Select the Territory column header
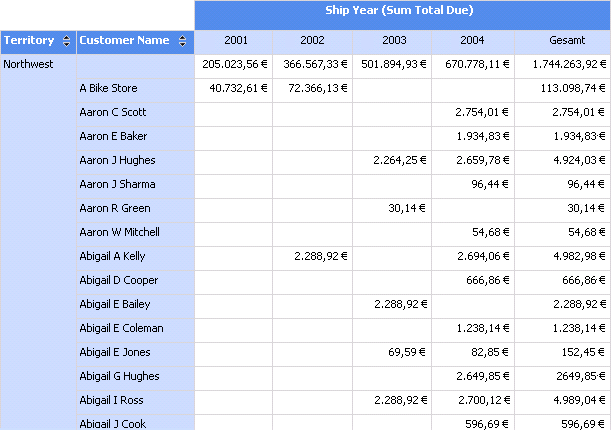This screenshot has width=611, height=430. (x=29, y=41)
